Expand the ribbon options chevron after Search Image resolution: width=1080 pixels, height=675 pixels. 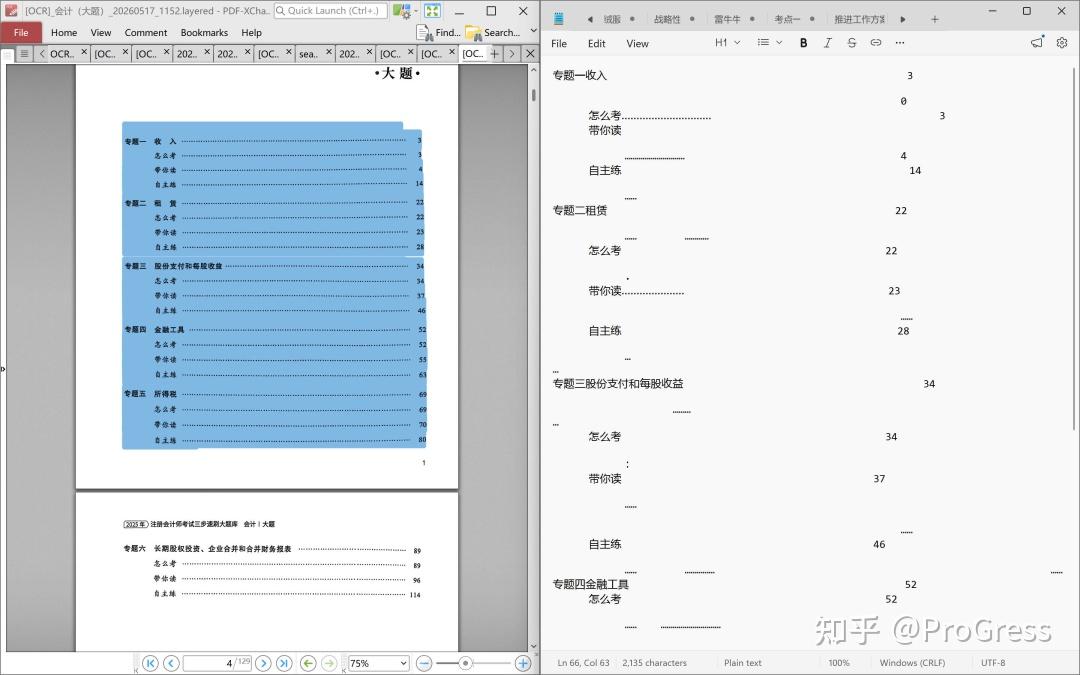[x=533, y=31]
